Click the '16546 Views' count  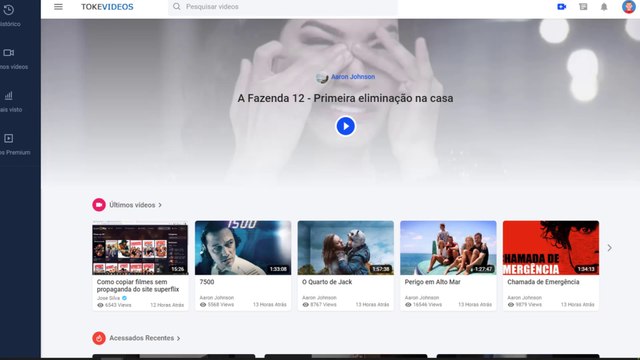point(427,304)
